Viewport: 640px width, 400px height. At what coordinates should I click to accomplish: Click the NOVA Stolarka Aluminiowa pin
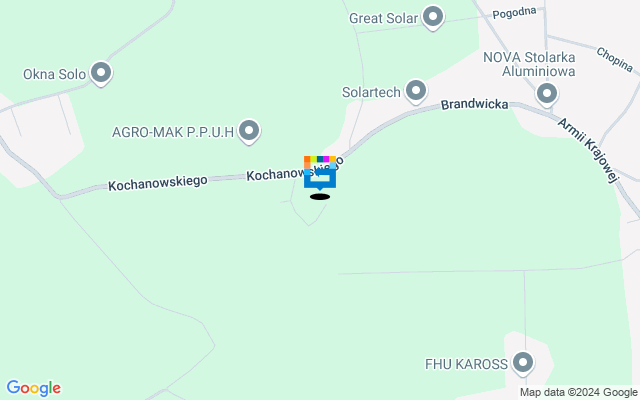[x=547, y=95]
